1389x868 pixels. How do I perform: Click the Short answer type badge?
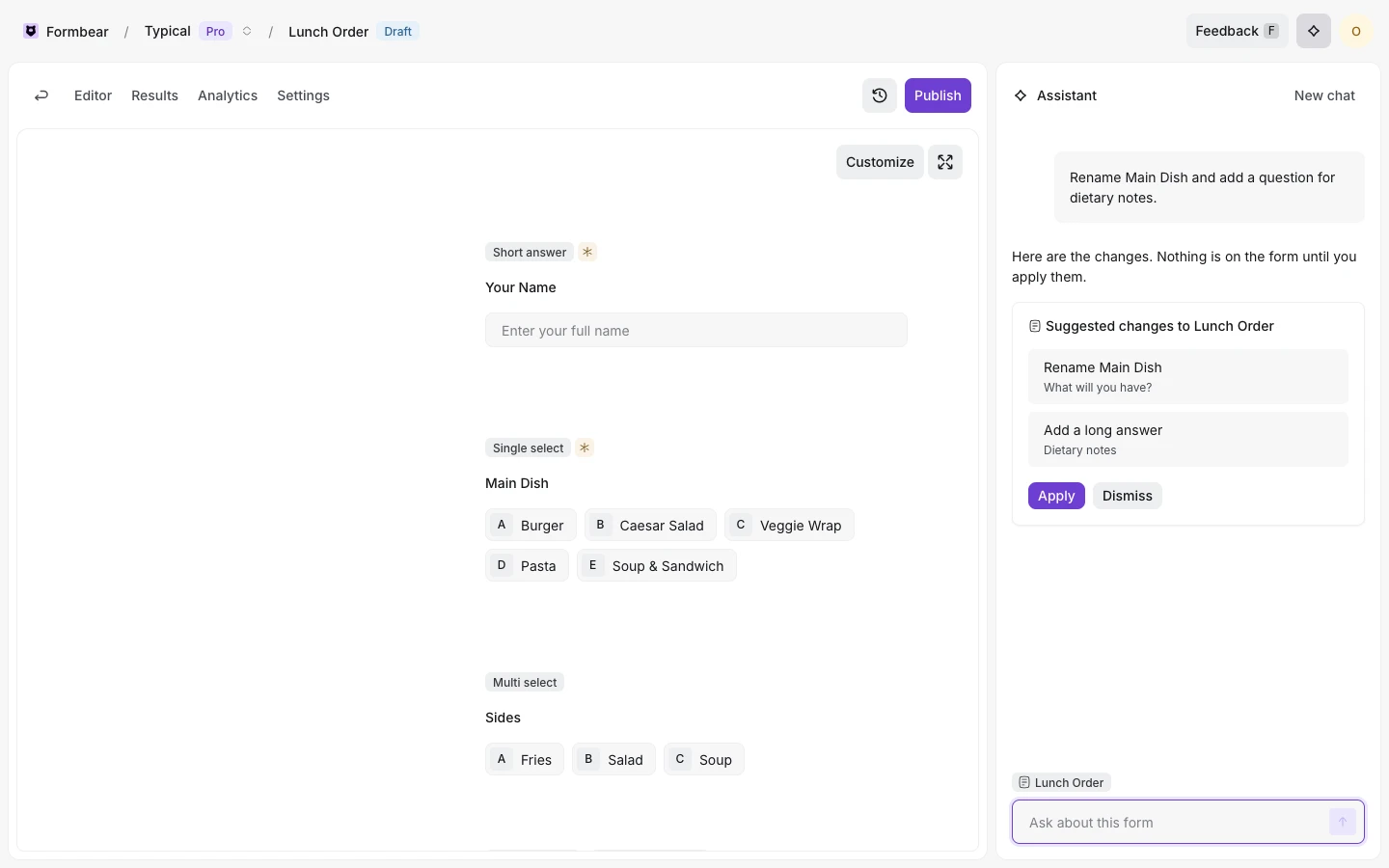[530, 252]
